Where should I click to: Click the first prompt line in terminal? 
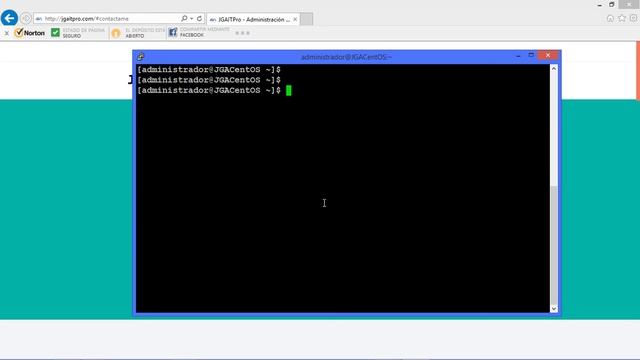click(209, 70)
